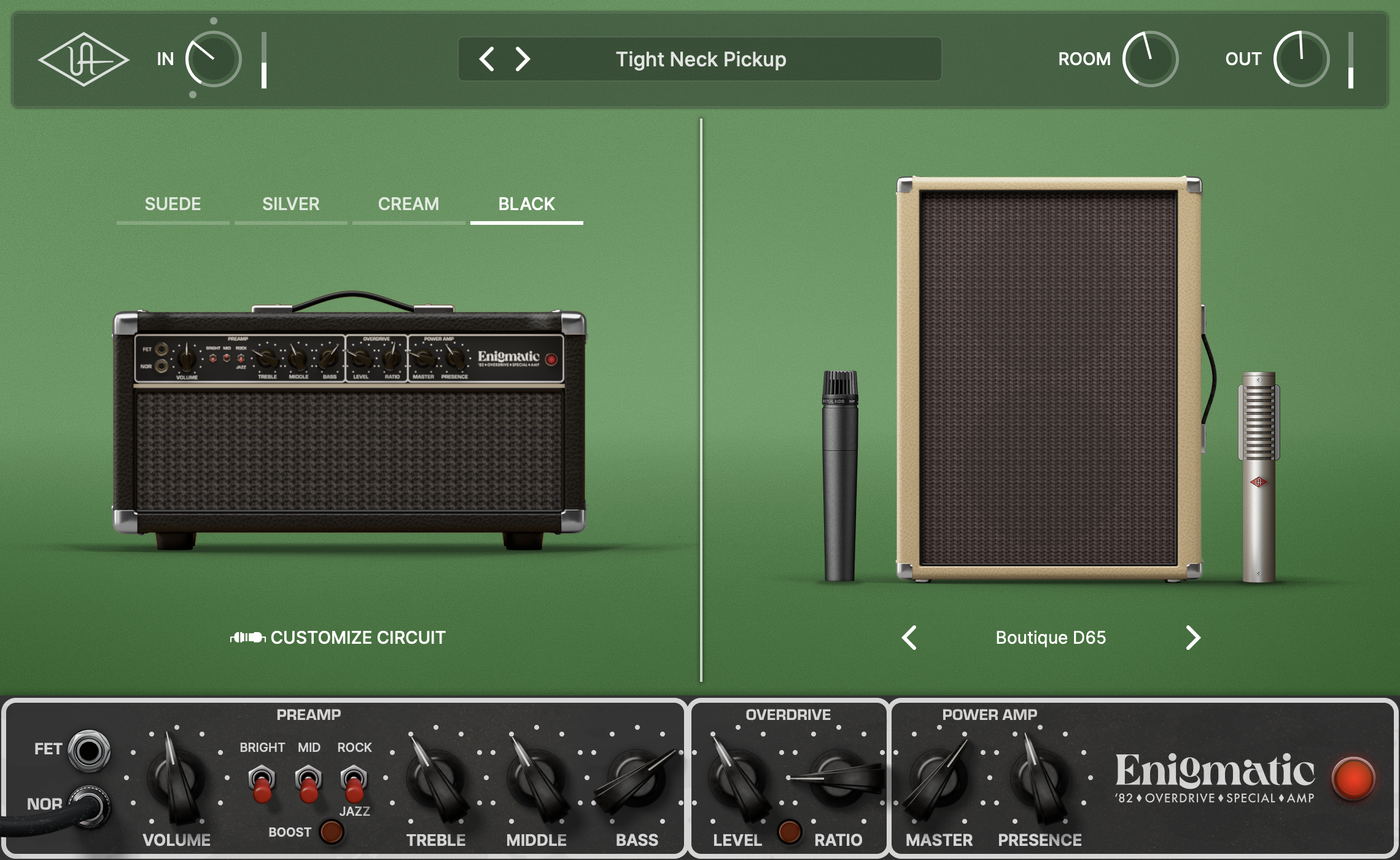Click the overdrive RATIO knob

838,777
